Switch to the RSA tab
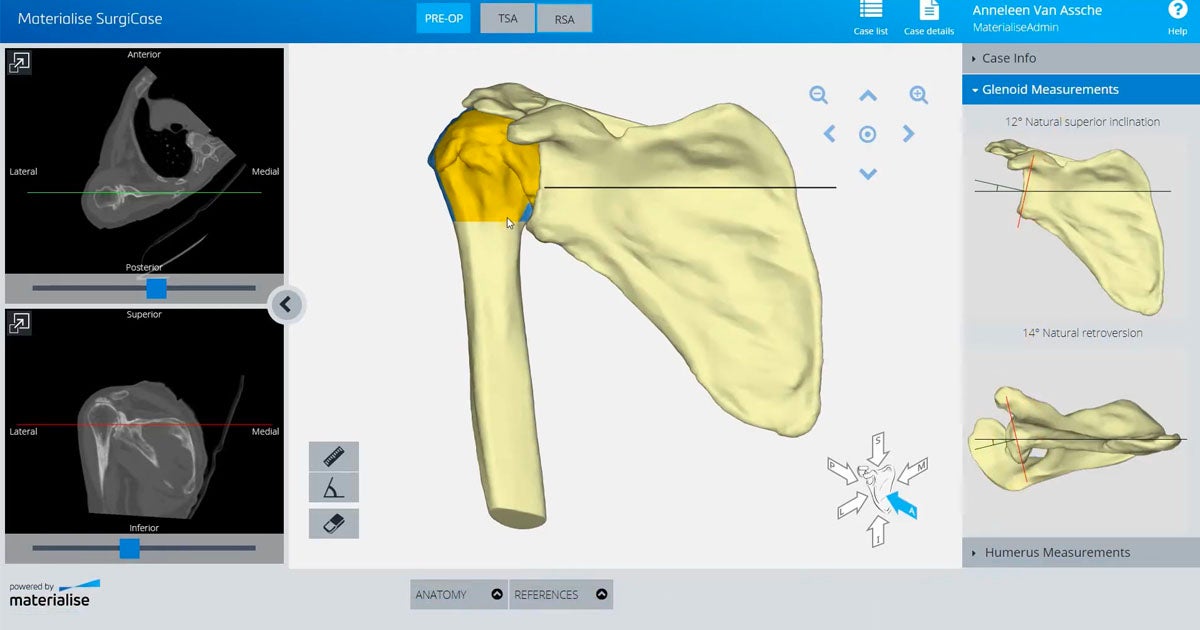Screen dimensions: 1200x630 565,18
